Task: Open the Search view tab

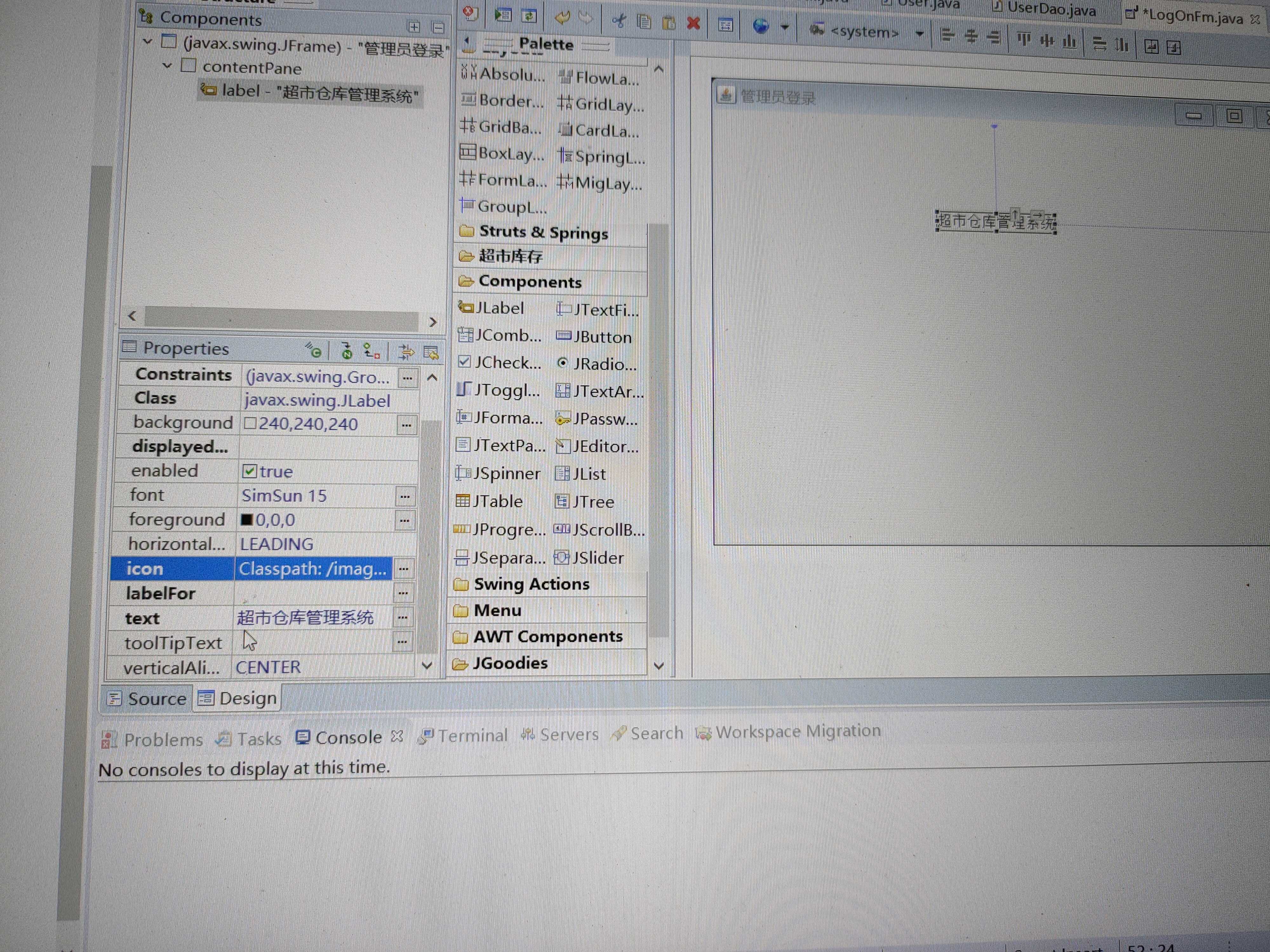Action: [648, 733]
